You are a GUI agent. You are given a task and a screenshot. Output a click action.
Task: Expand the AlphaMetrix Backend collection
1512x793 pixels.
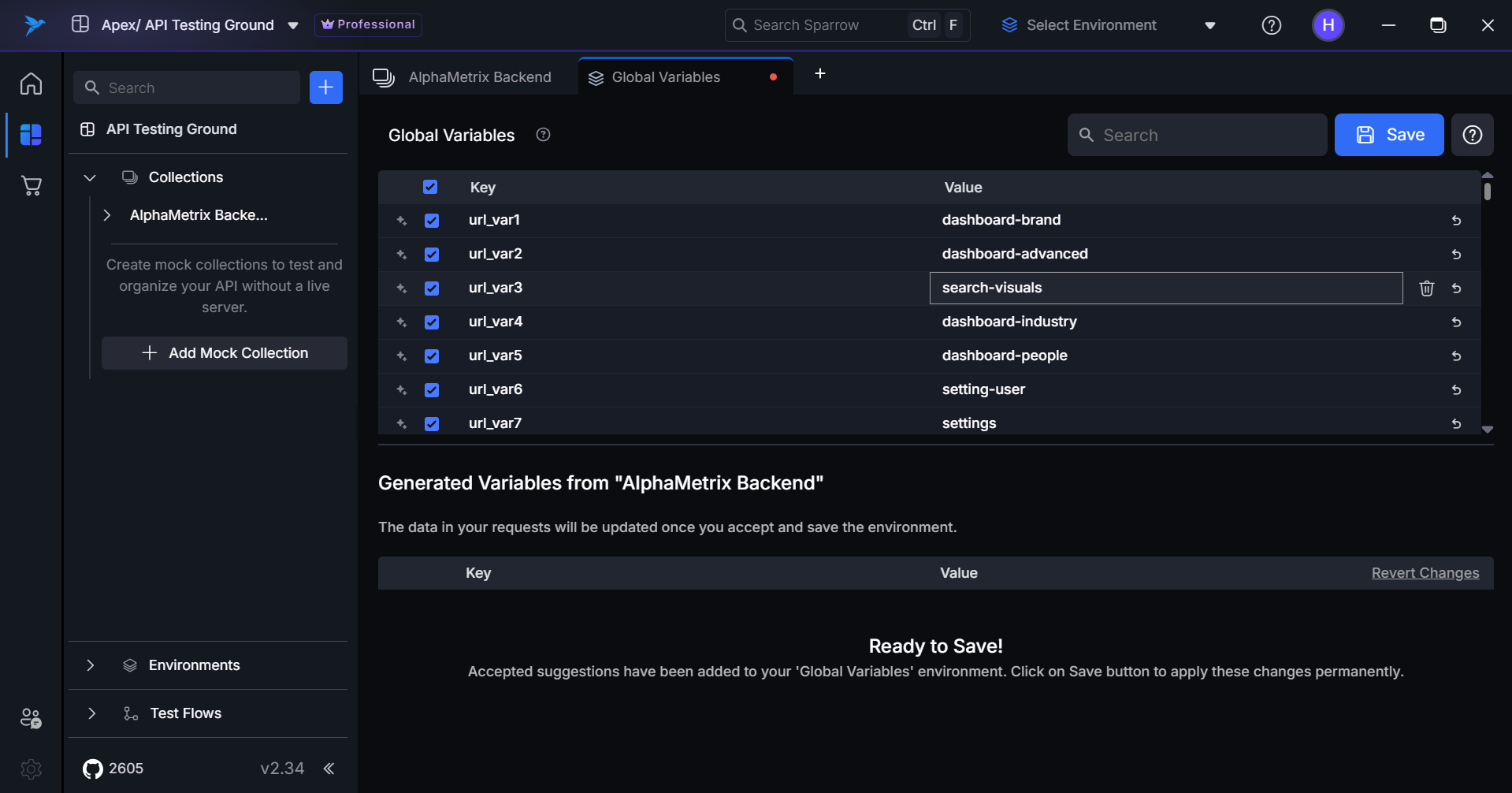(107, 215)
